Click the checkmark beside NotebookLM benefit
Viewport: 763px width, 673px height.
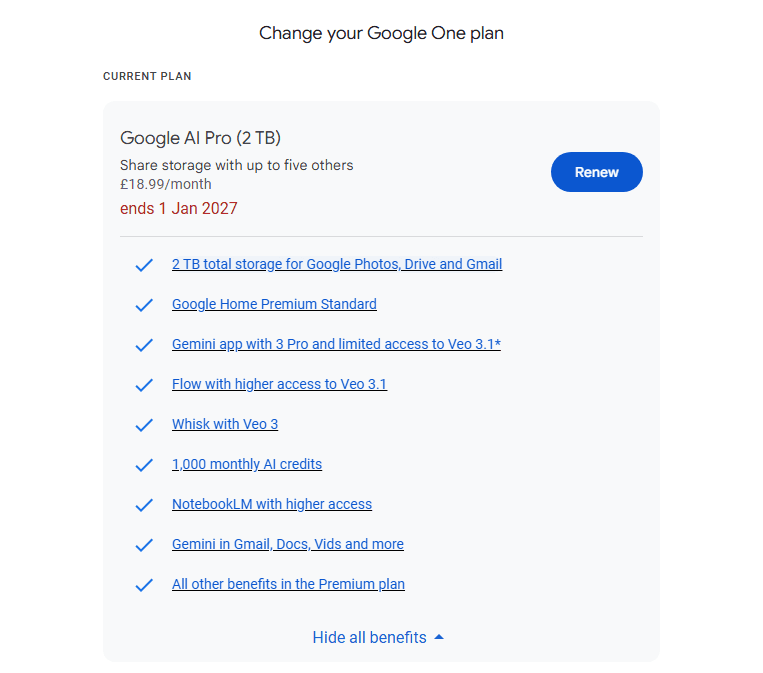click(144, 505)
